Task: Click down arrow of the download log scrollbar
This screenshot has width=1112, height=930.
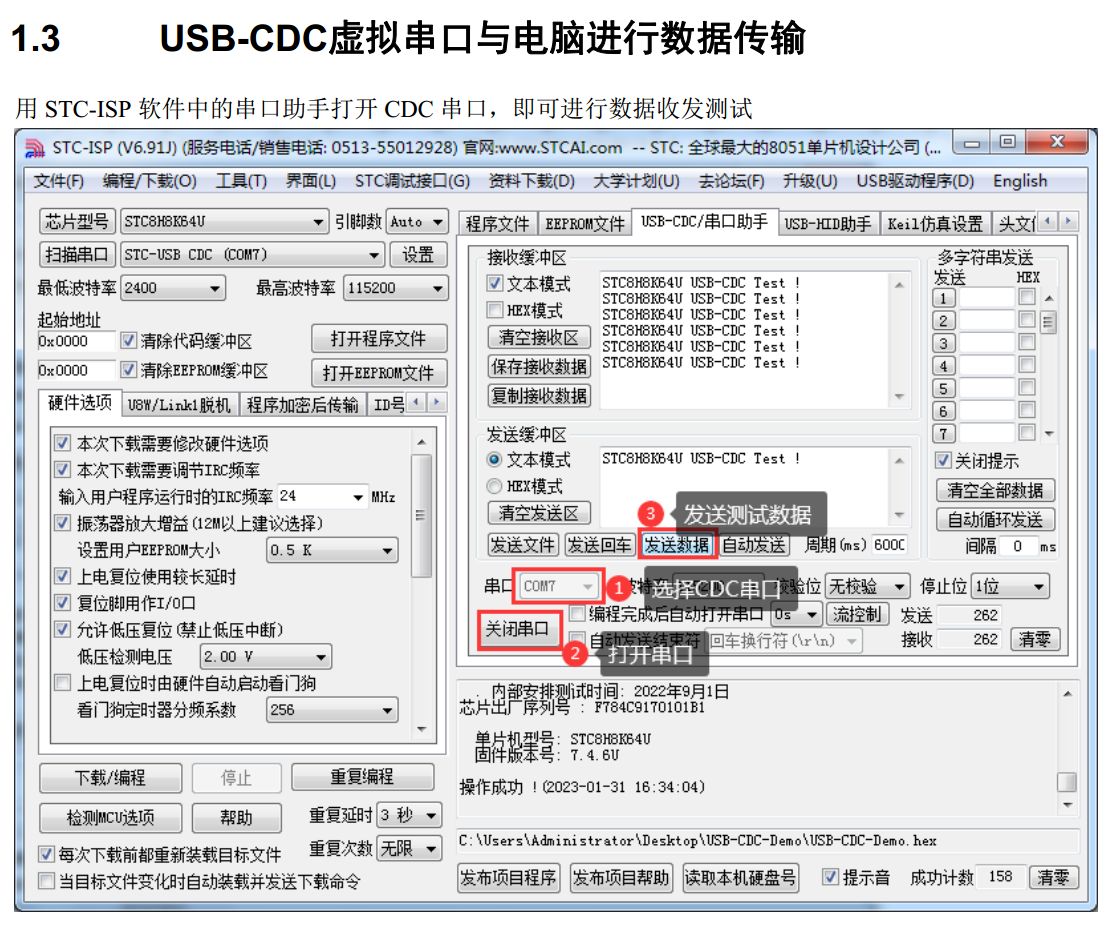Action: tap(1067, 805)
